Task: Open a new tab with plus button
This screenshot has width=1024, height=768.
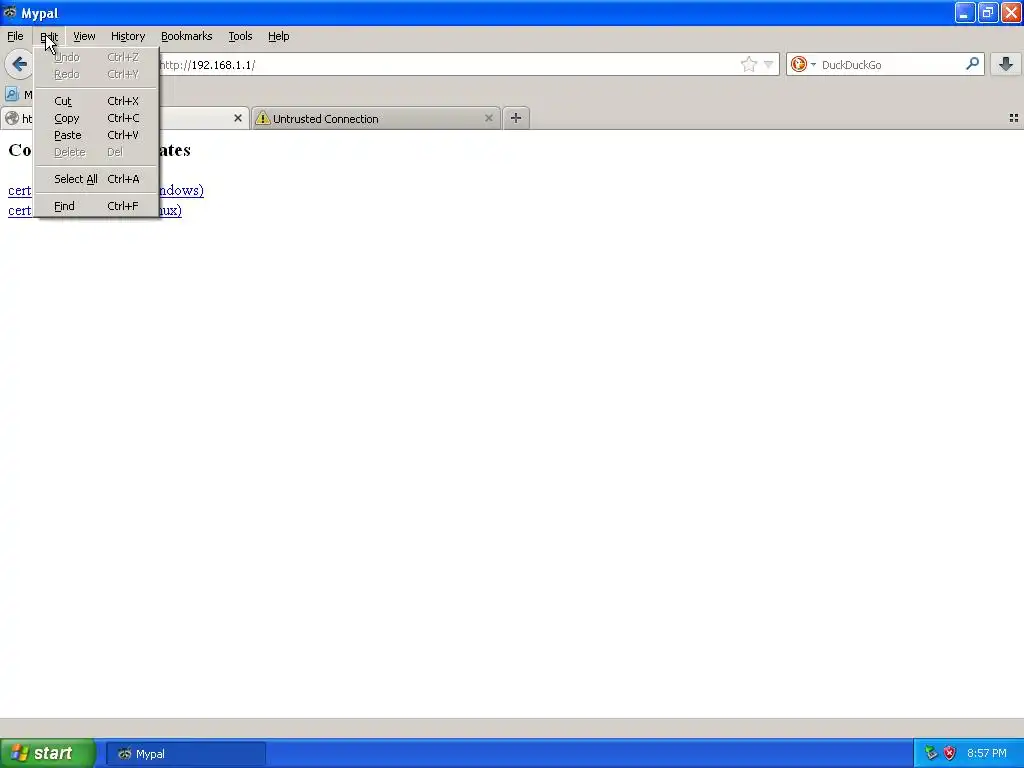Action: pyautogui.click(x=516, y=118)
